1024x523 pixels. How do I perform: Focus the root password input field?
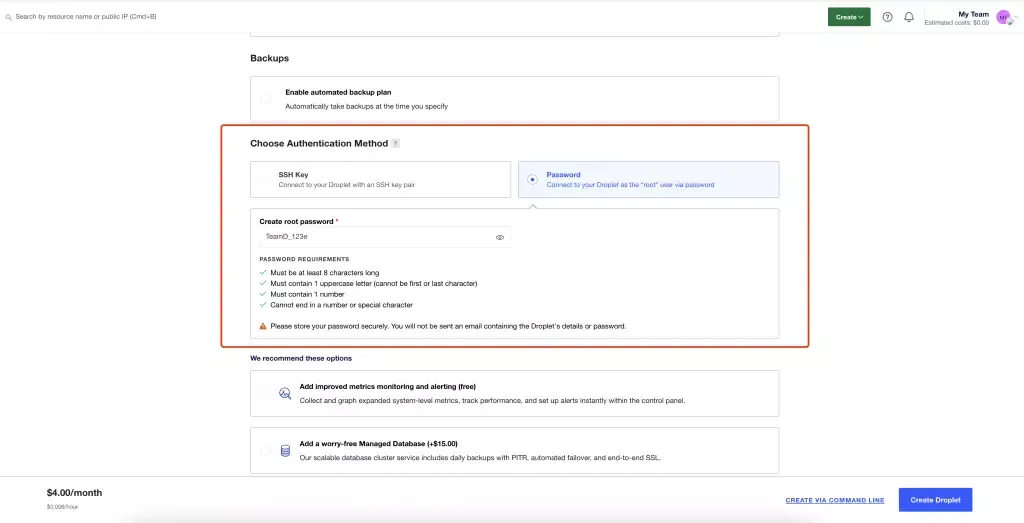pyautogui.click(x=385, y=237)
